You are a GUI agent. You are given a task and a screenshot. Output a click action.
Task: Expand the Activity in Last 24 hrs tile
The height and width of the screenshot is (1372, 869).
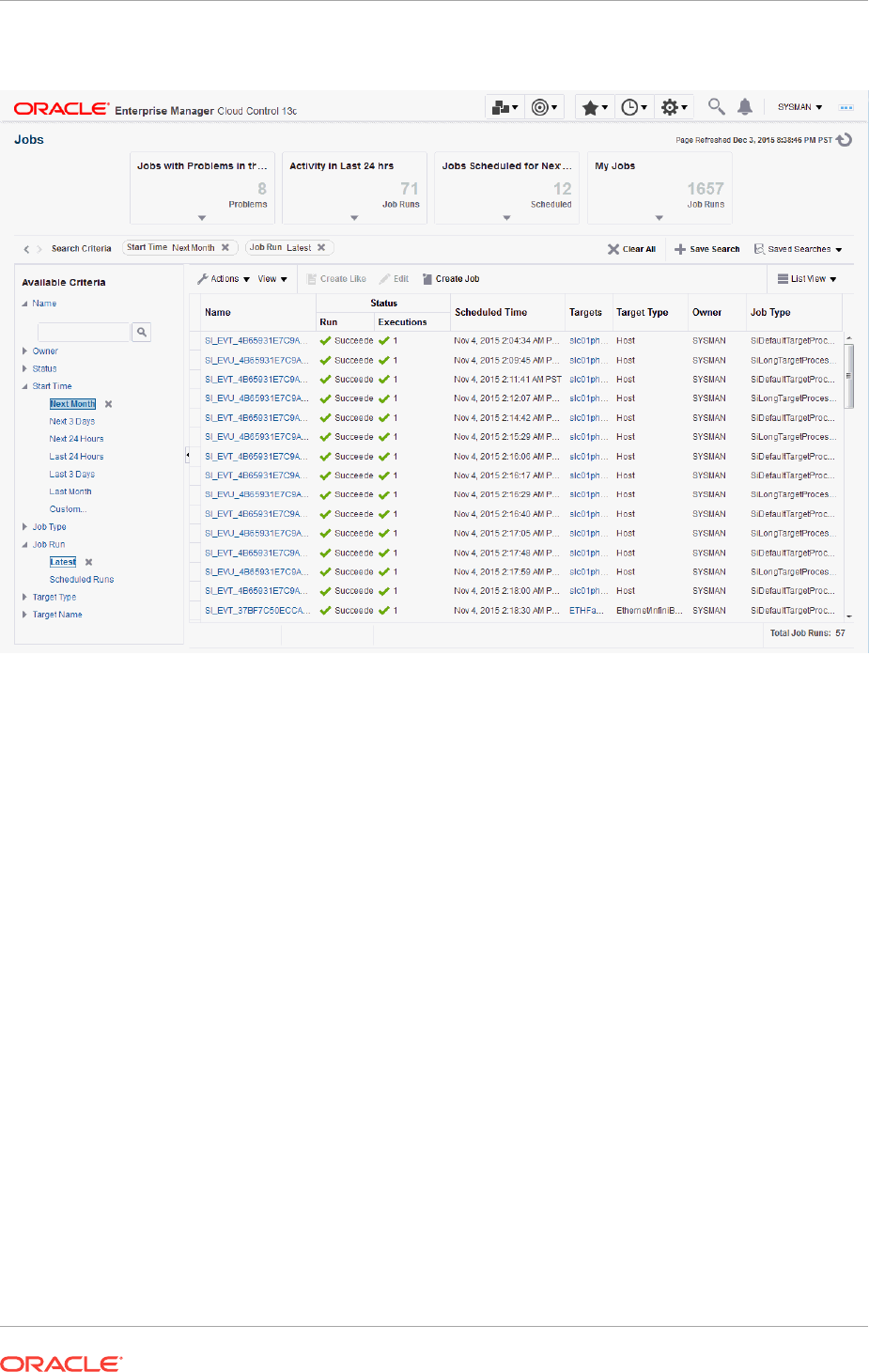[354, 218]
